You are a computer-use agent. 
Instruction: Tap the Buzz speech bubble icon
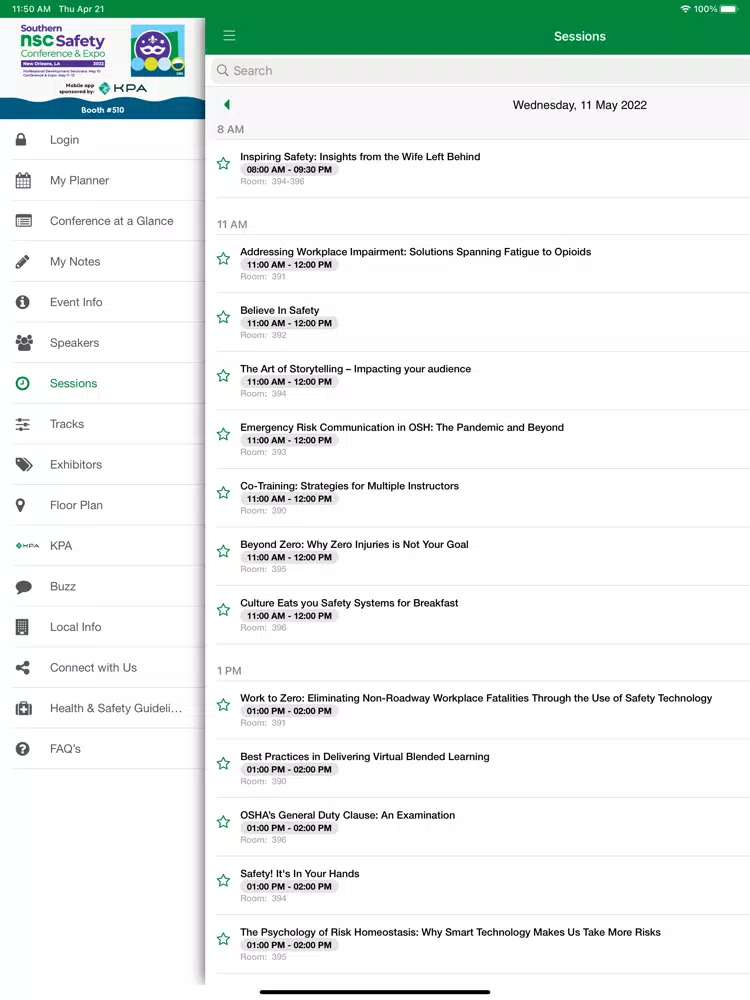24,587
